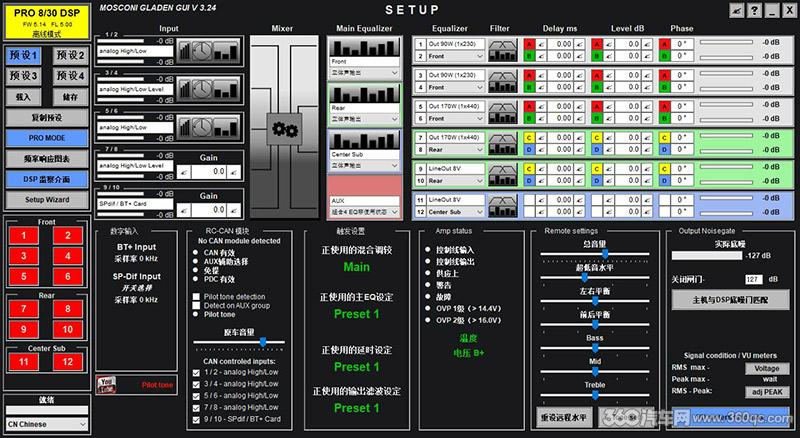Open channel 8 Rear group dropdown
This screenshot has width=800, height=438.
456,150
